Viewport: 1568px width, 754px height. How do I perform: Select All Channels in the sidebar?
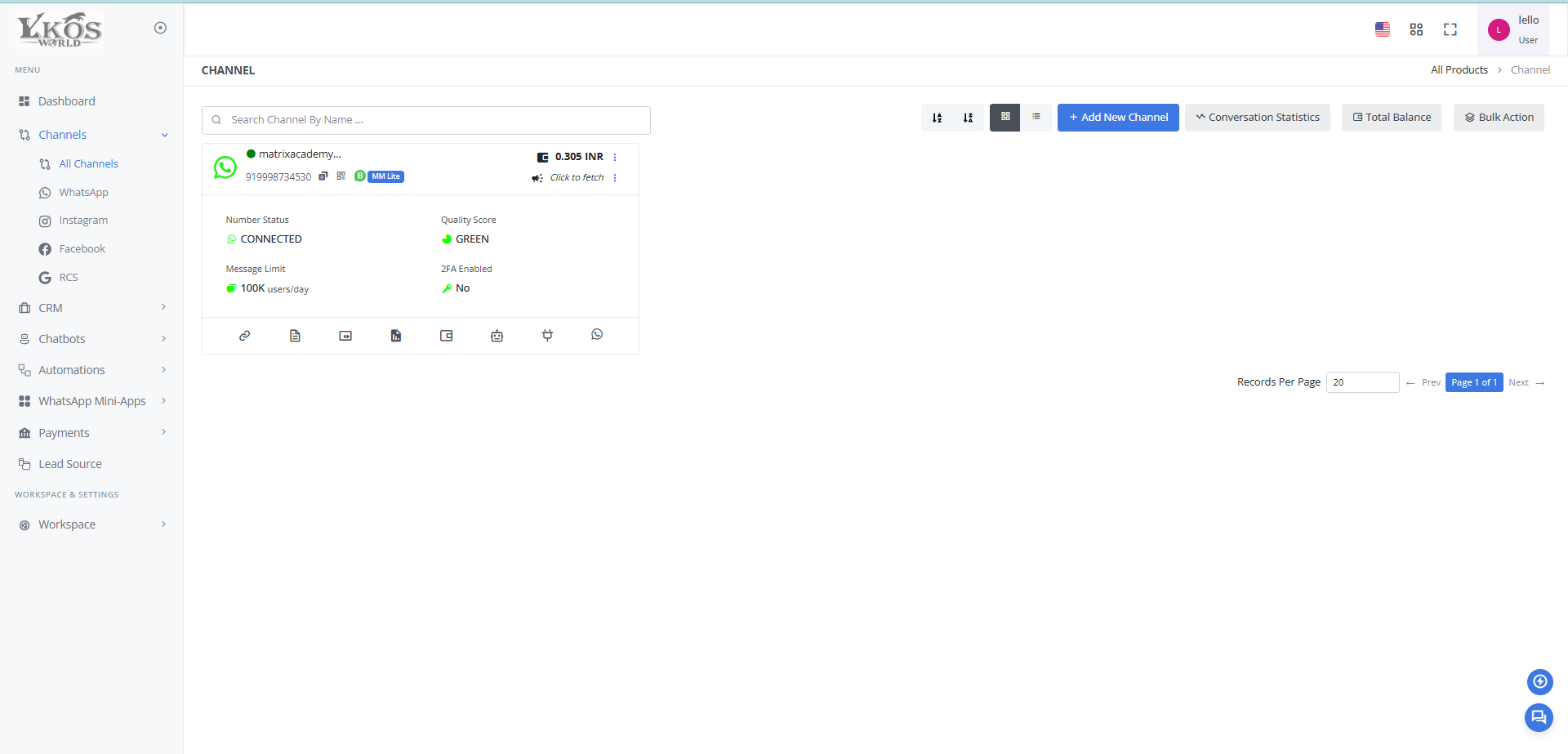coord(88,164)
